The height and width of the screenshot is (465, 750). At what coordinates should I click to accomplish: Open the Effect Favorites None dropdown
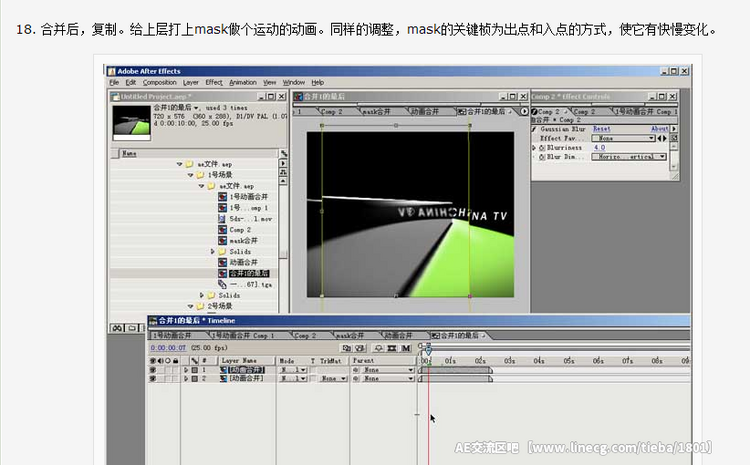click(623, 138)
